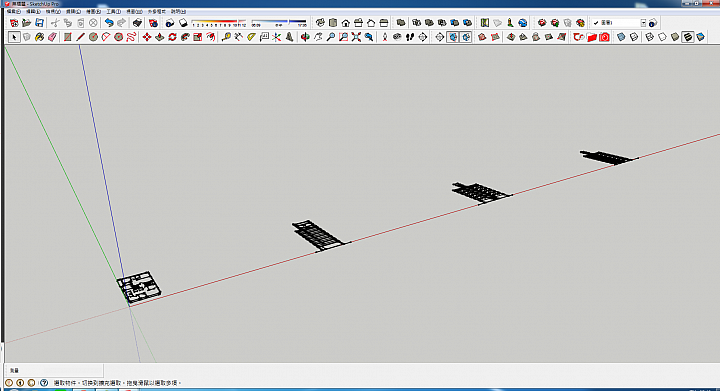720x391 pixels.
Task: Activate the Scale tool
Action: click(198, 37)
